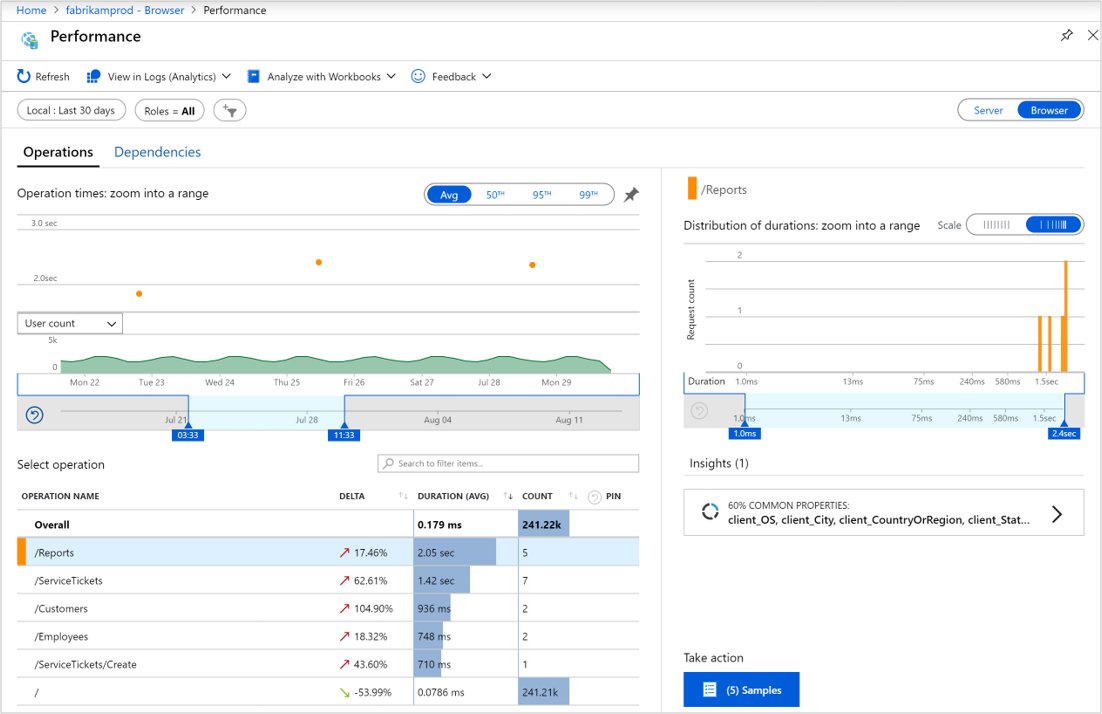Switch to the Dependencies tab

coord(157,152)
